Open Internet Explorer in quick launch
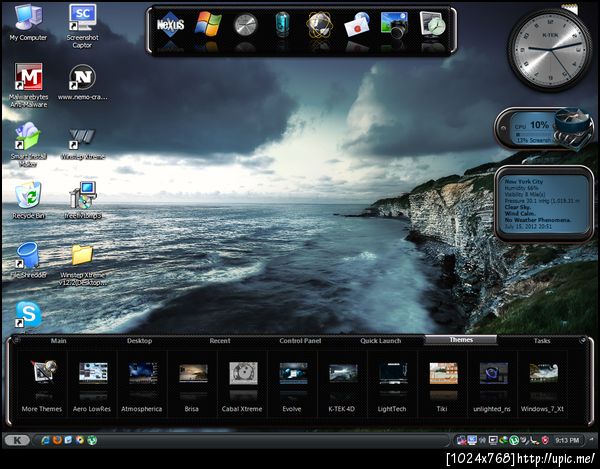 (x=46, y=440)
